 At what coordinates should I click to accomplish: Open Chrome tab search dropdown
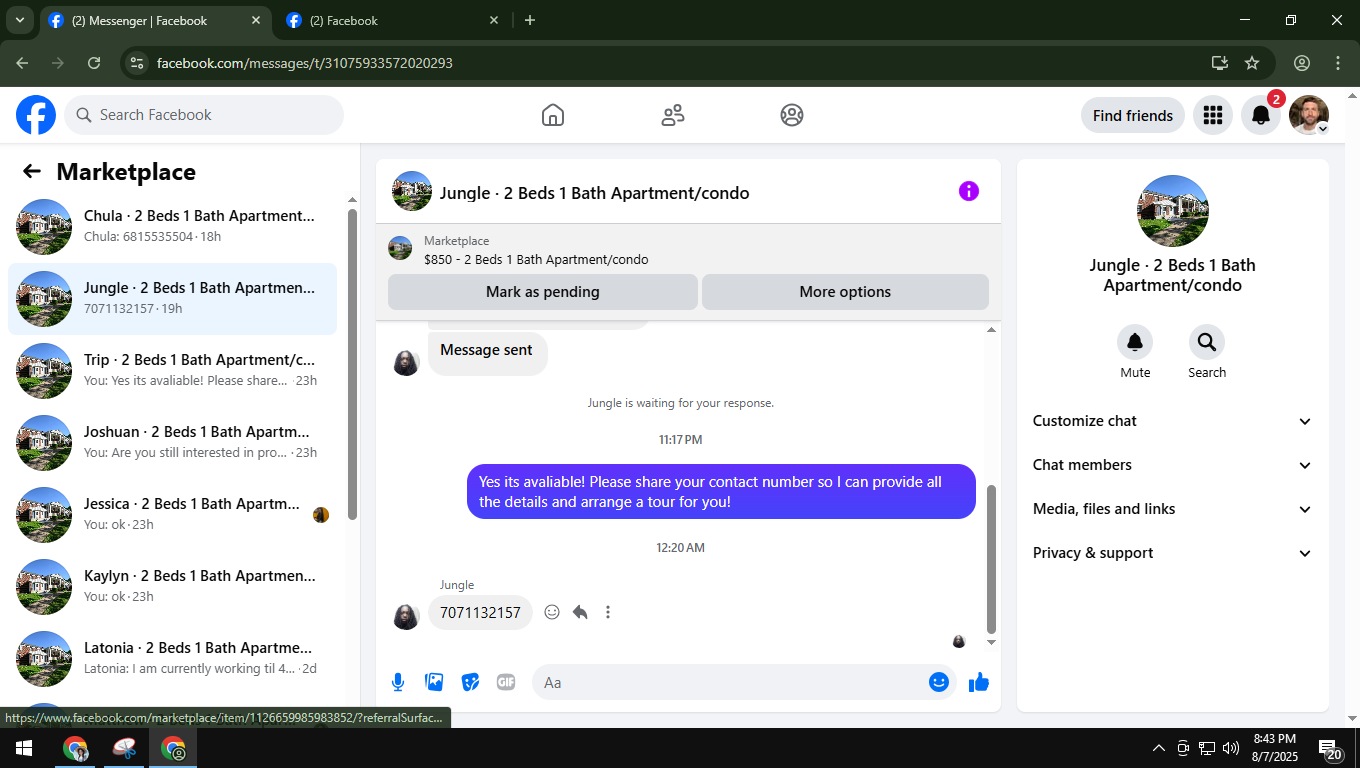[x=19, y=20]
